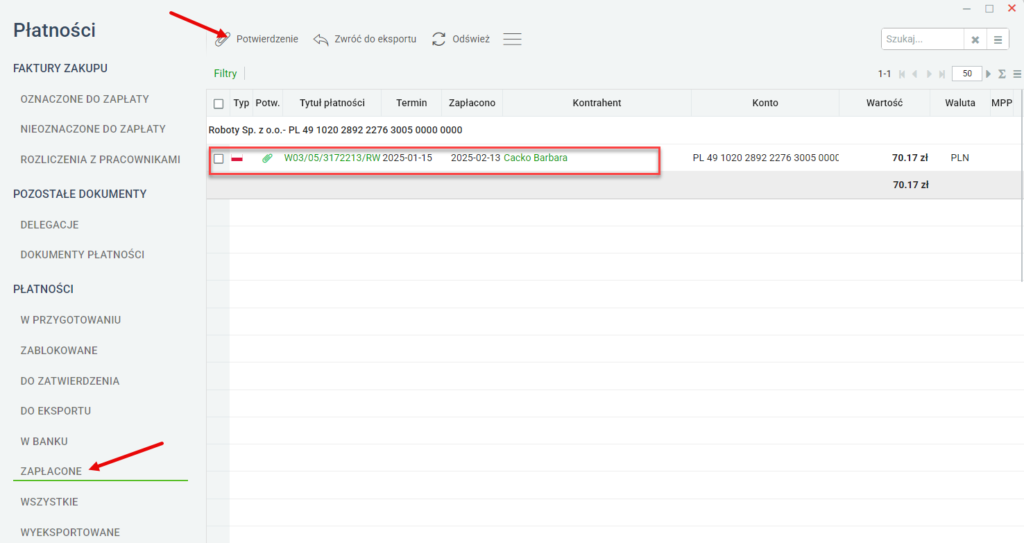Open contractor Cacko Barbara link

click(536, 157)
